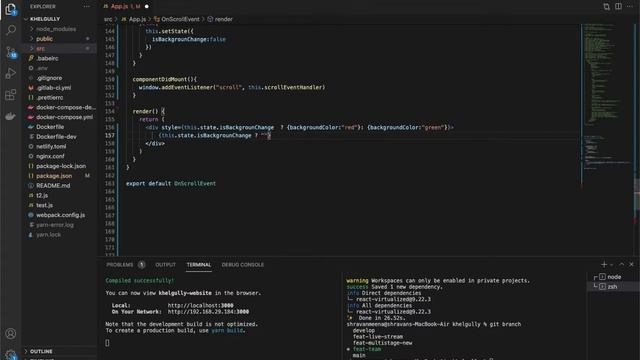This screenshot has width=640, height=360.
Task: Open the localhost:3000 link in terminal
Action: 200,305
